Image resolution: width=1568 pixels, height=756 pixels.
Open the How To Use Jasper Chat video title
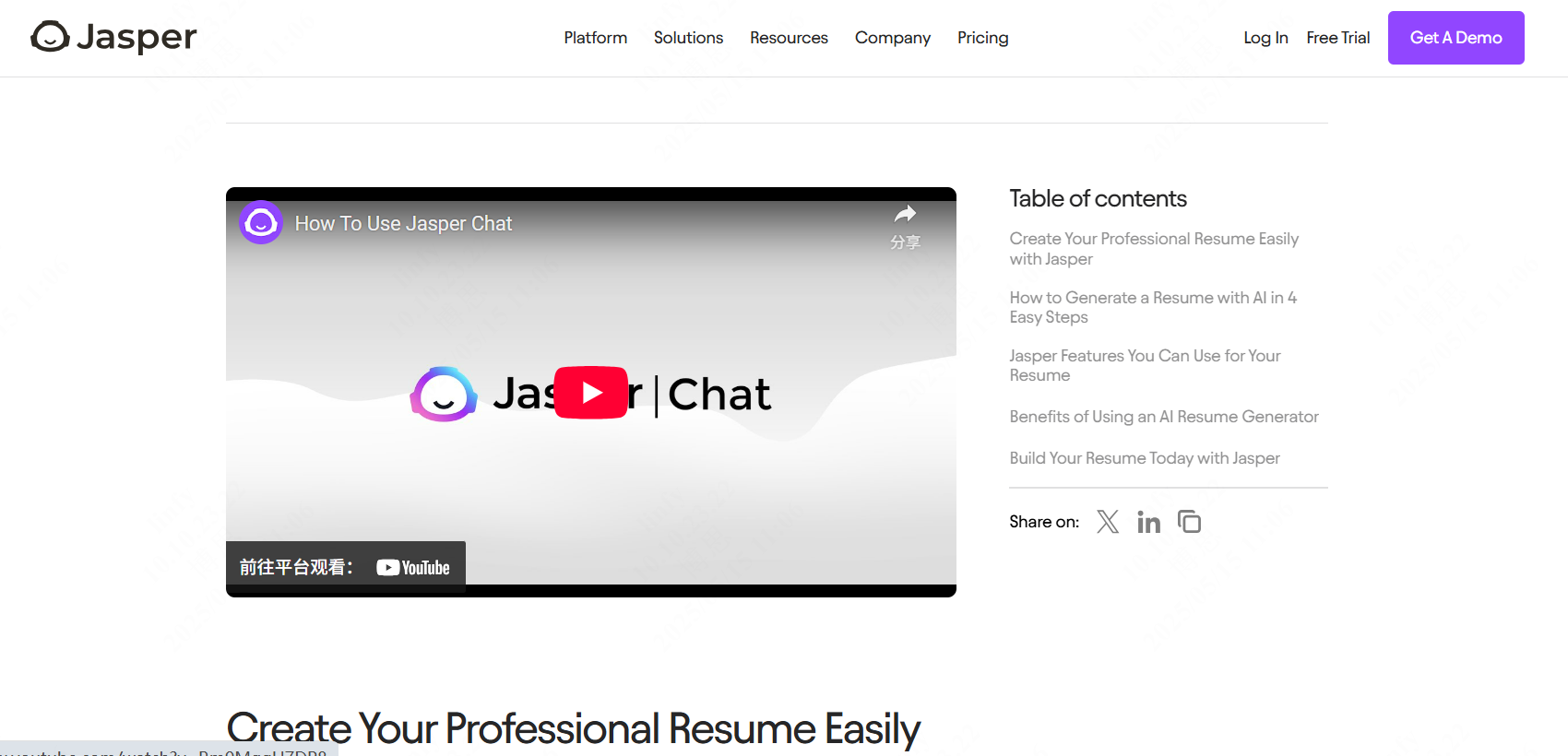(403, 223)
